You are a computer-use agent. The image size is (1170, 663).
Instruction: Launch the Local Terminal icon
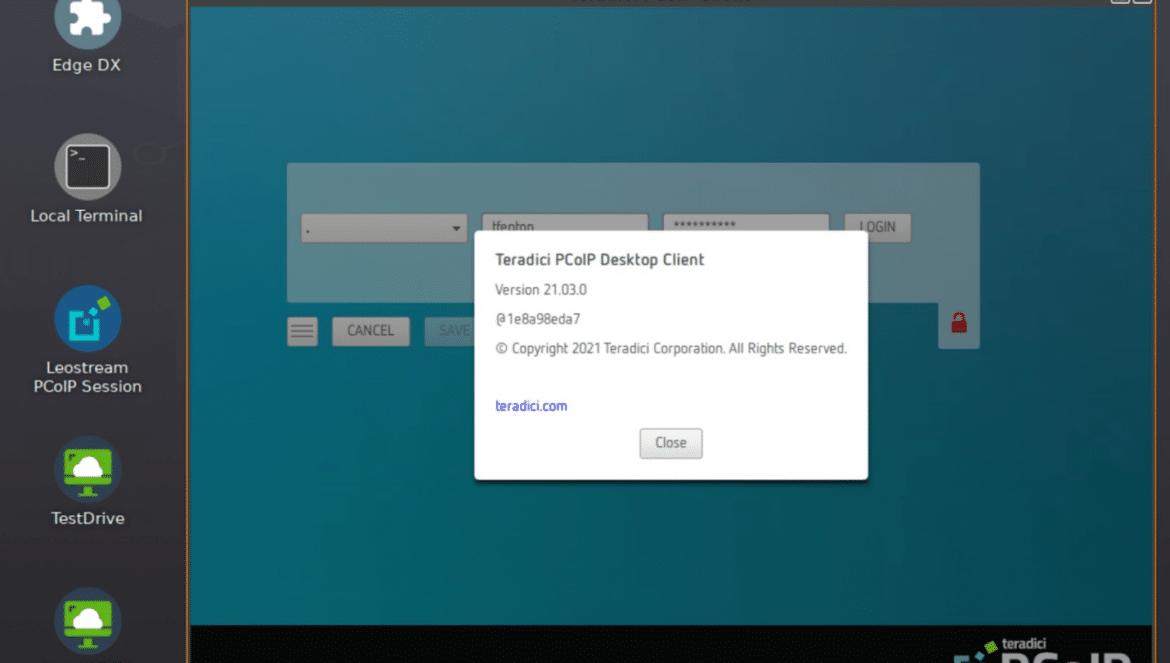click(87, 166)
